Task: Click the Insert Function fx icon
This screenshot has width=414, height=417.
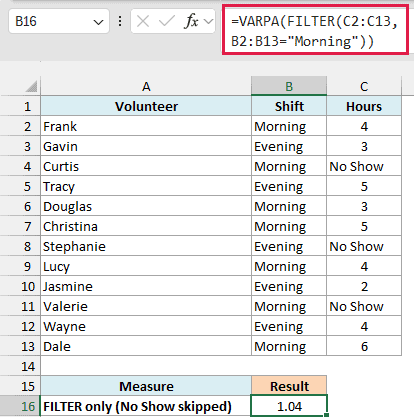Action: click(191, 21)
